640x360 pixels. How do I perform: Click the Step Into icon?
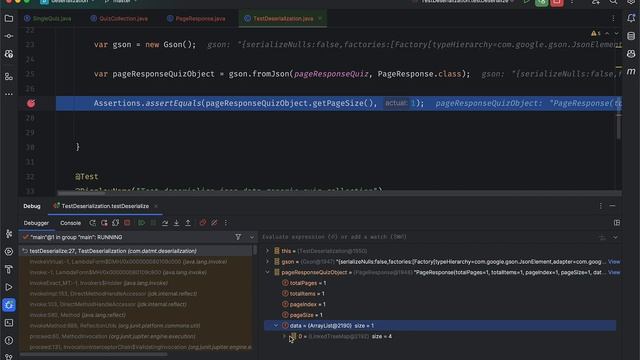click(176, 223)
